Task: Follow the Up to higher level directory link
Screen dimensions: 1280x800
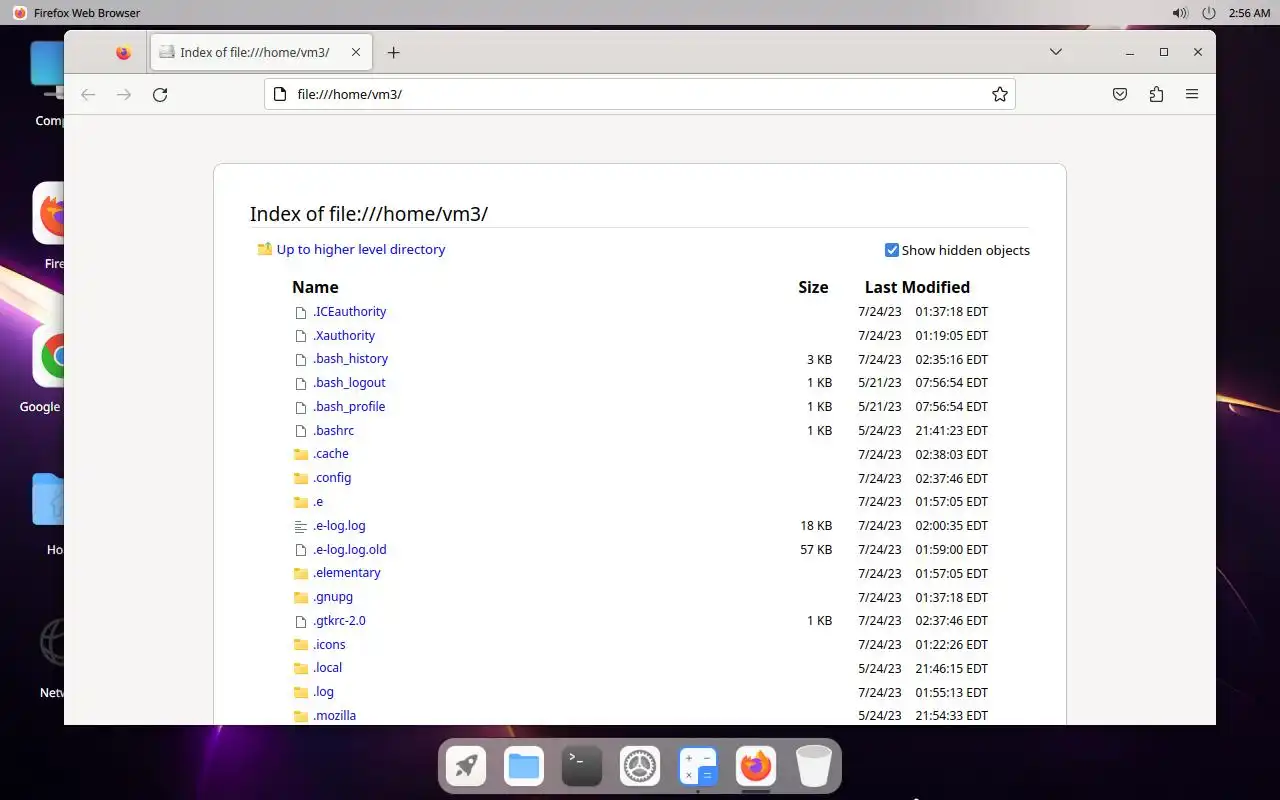Action: coord(361,249)
